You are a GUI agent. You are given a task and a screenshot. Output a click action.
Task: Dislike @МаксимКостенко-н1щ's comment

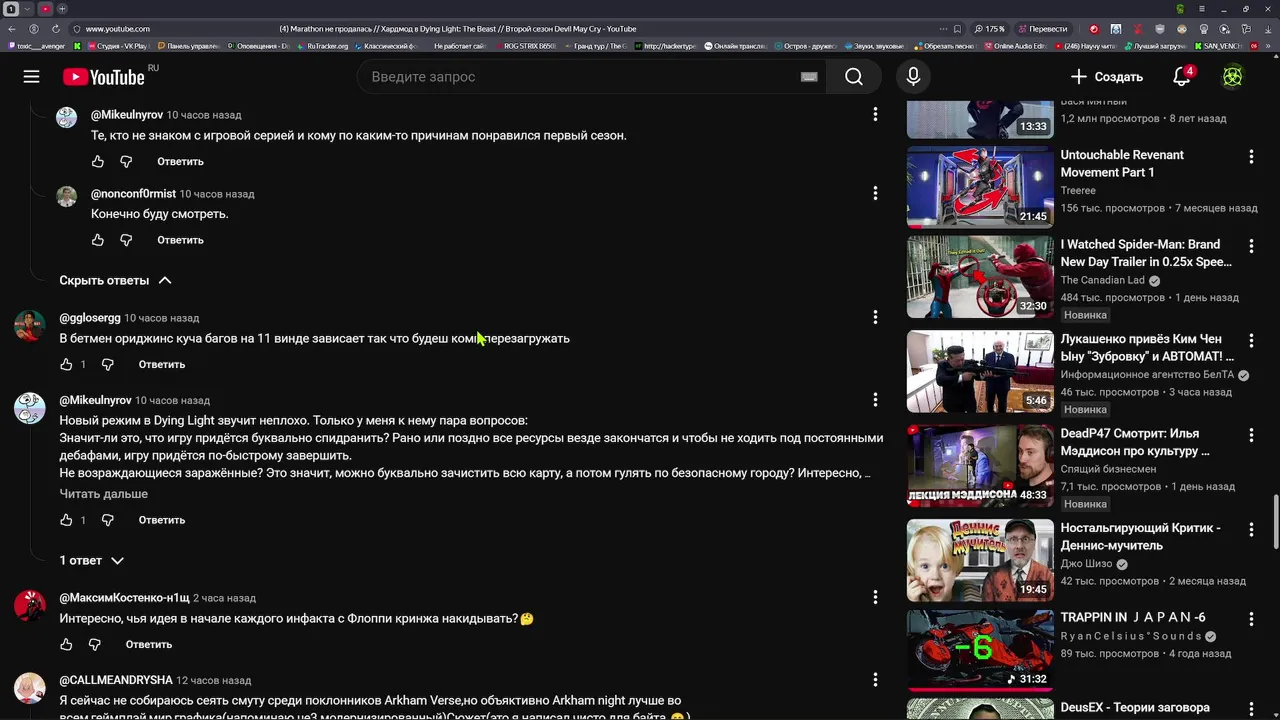(94, 644)
